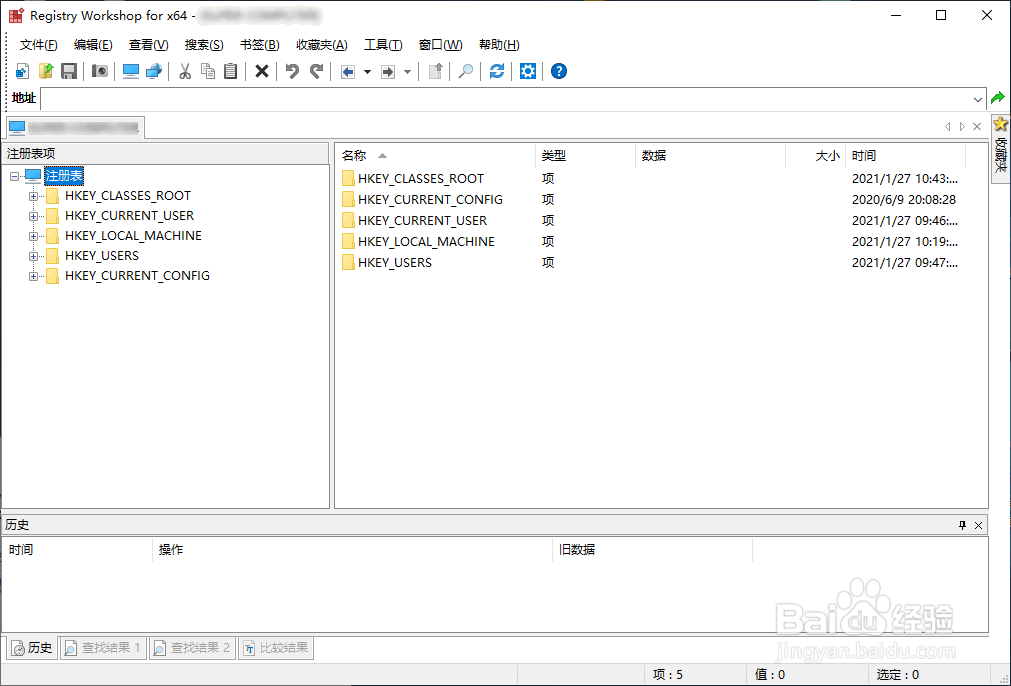The image size is (1011, 686).
Task: Take a registry snapshot with the camera icon
Action: [x=100, y=71]
